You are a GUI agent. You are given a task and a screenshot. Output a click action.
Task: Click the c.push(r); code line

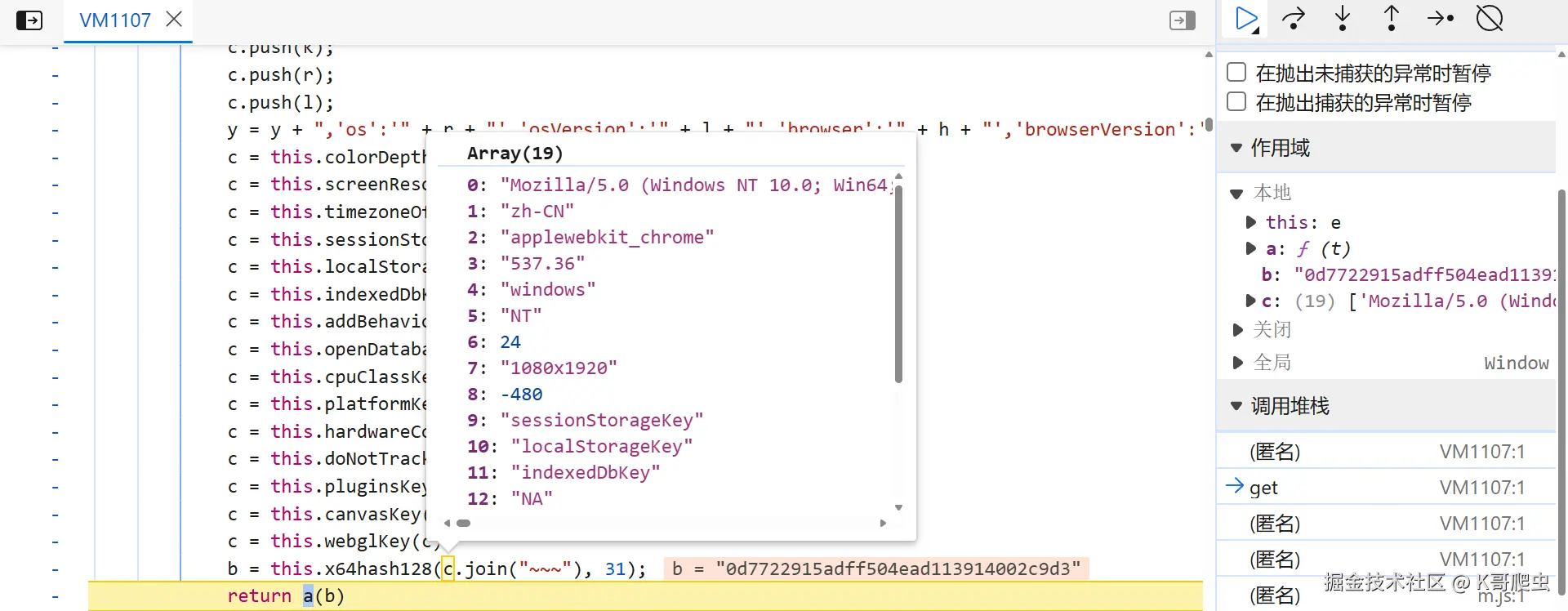click(280, 75)
